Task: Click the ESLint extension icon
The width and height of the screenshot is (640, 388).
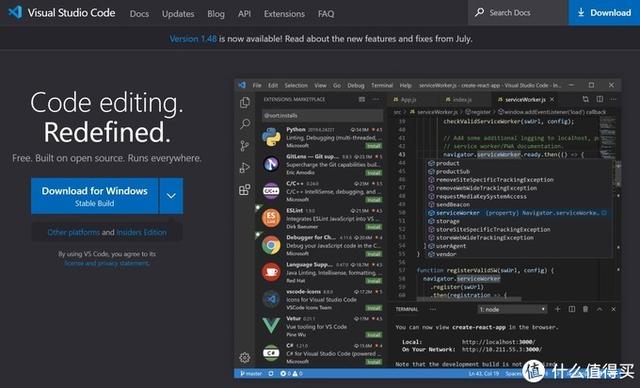Action: pos(271,218)
